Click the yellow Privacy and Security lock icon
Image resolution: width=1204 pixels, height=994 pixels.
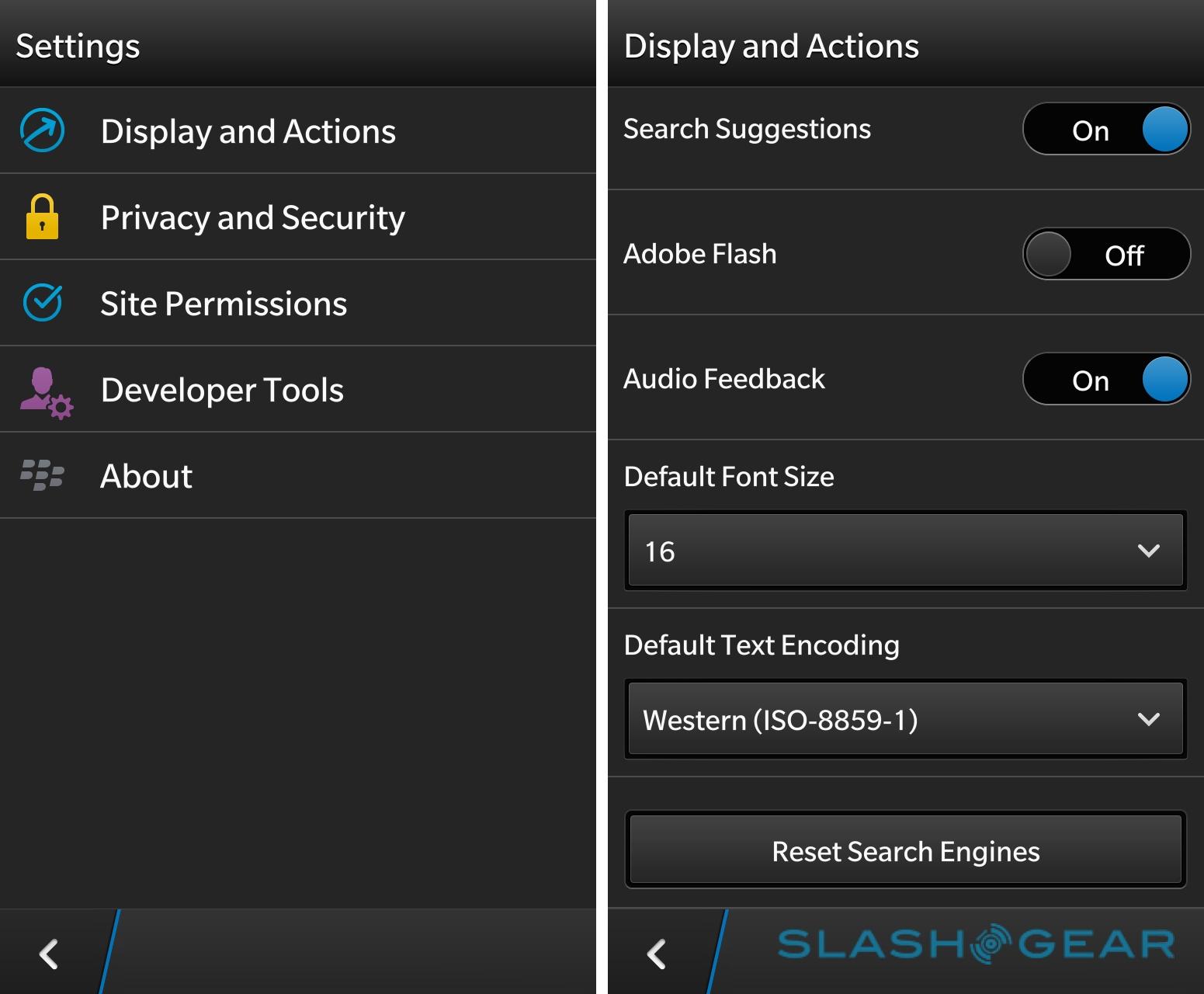42,217
